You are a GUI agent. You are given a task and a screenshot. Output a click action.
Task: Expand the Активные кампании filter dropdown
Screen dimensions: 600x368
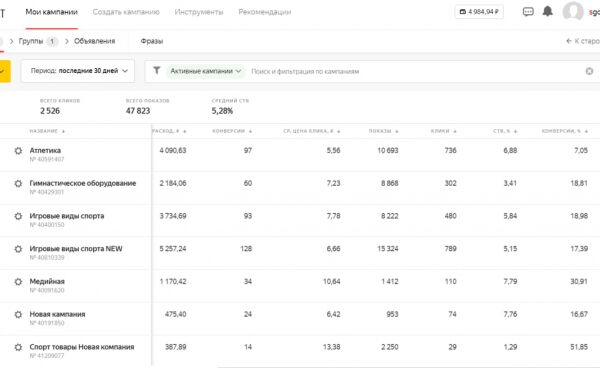point(205,71)
